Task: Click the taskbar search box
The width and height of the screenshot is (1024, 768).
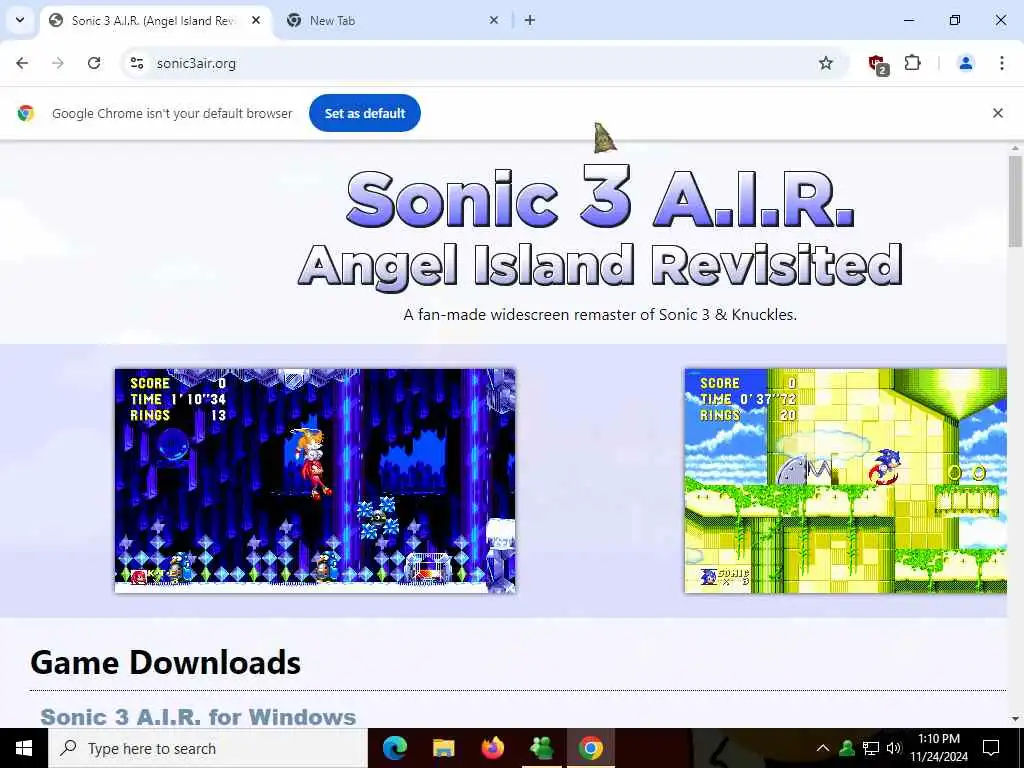Action: [x=208, y=748]
